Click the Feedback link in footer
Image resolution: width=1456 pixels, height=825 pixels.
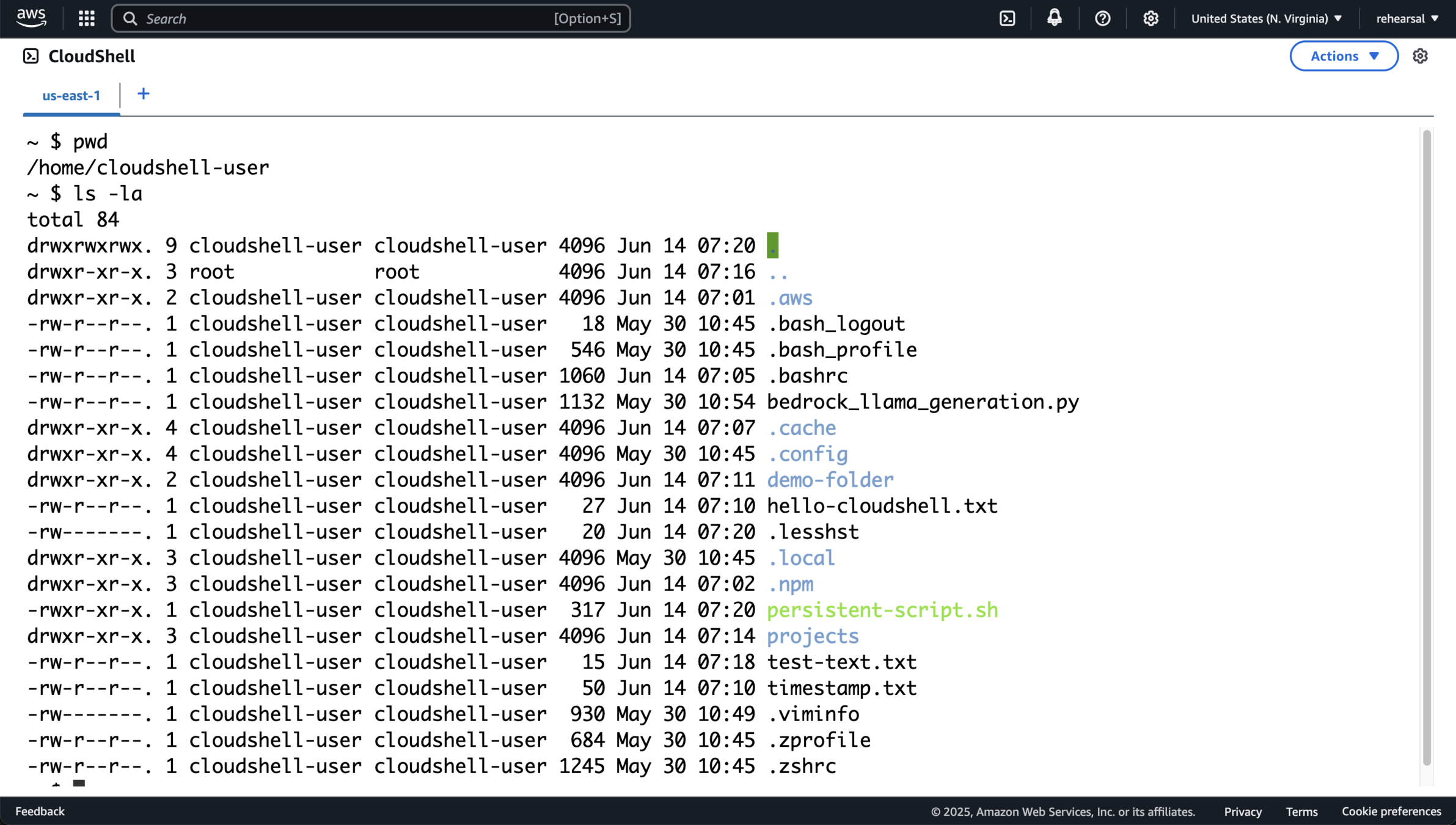(x=40, y=811)
